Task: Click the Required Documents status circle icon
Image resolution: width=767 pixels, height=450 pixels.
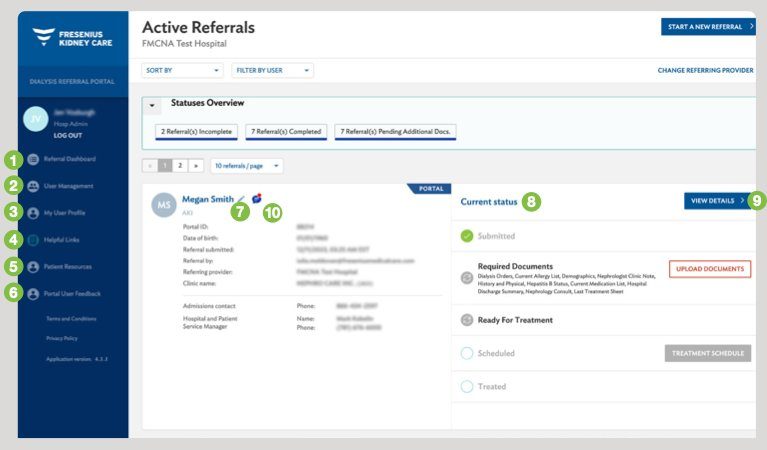Action: (x=467, y=278)
